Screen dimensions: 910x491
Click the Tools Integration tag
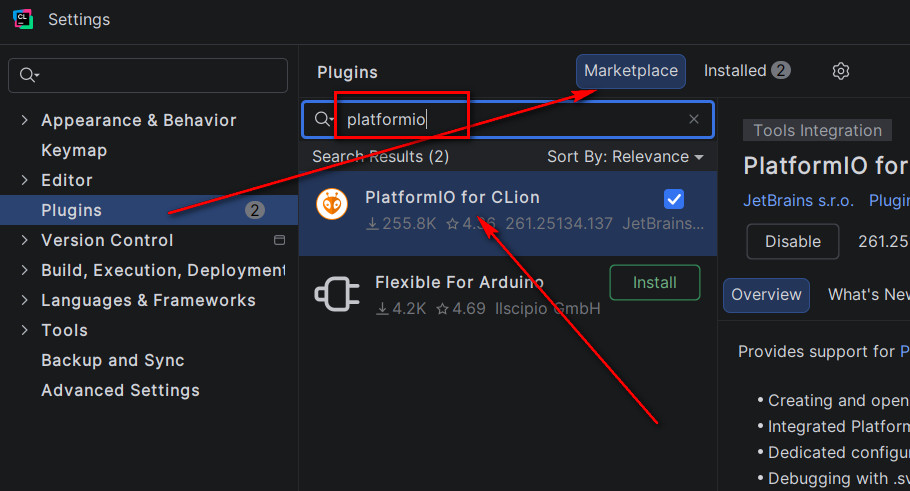817,131
